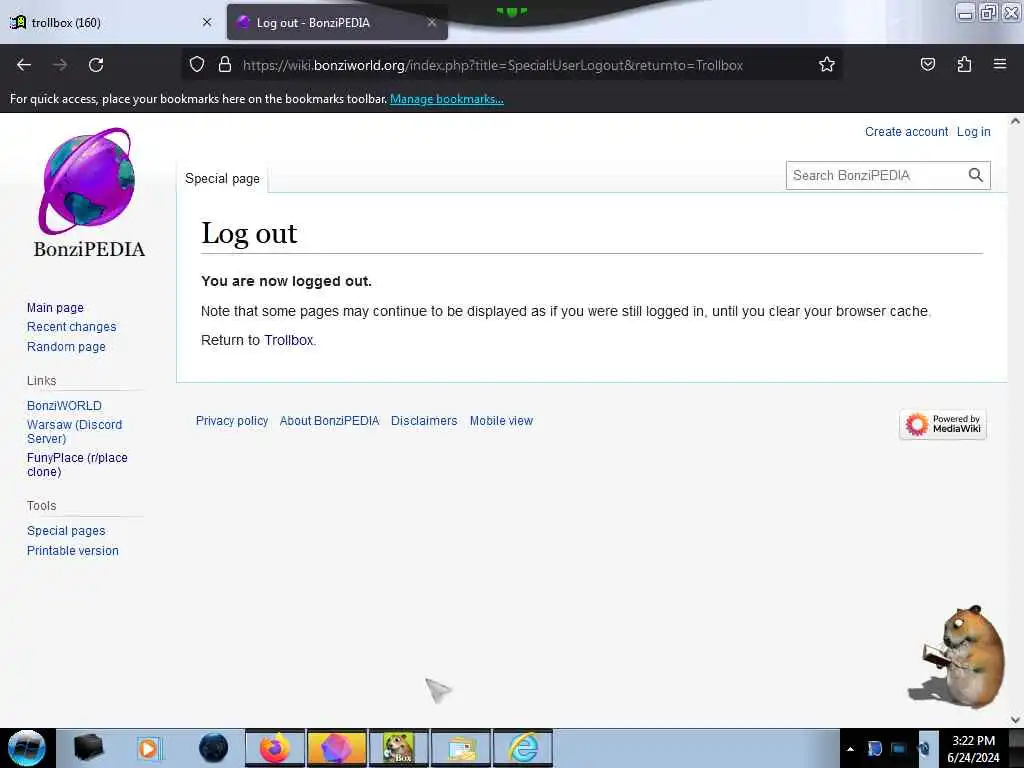Bookmark this page with the star icon
Screen dimensions: 1024x768
(827, 65)
